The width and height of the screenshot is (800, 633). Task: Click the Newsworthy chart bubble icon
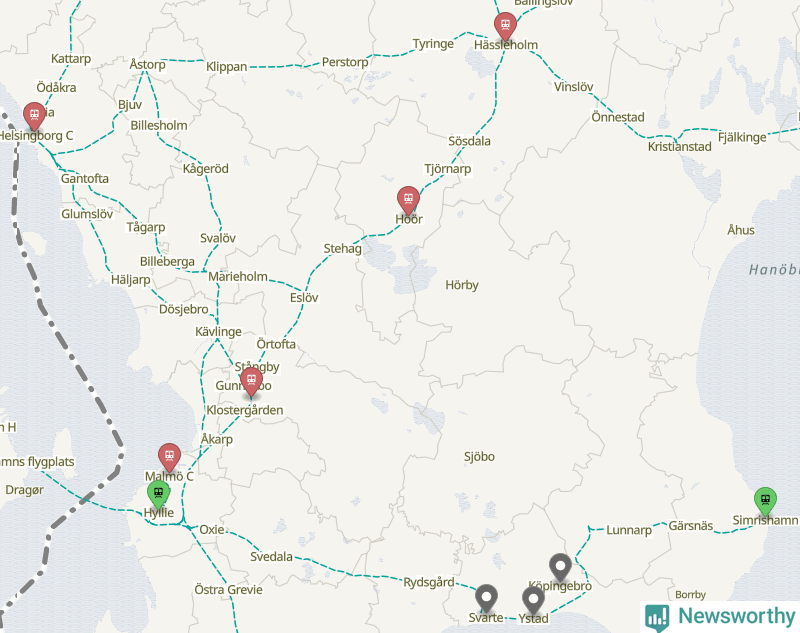coord(657,617)
